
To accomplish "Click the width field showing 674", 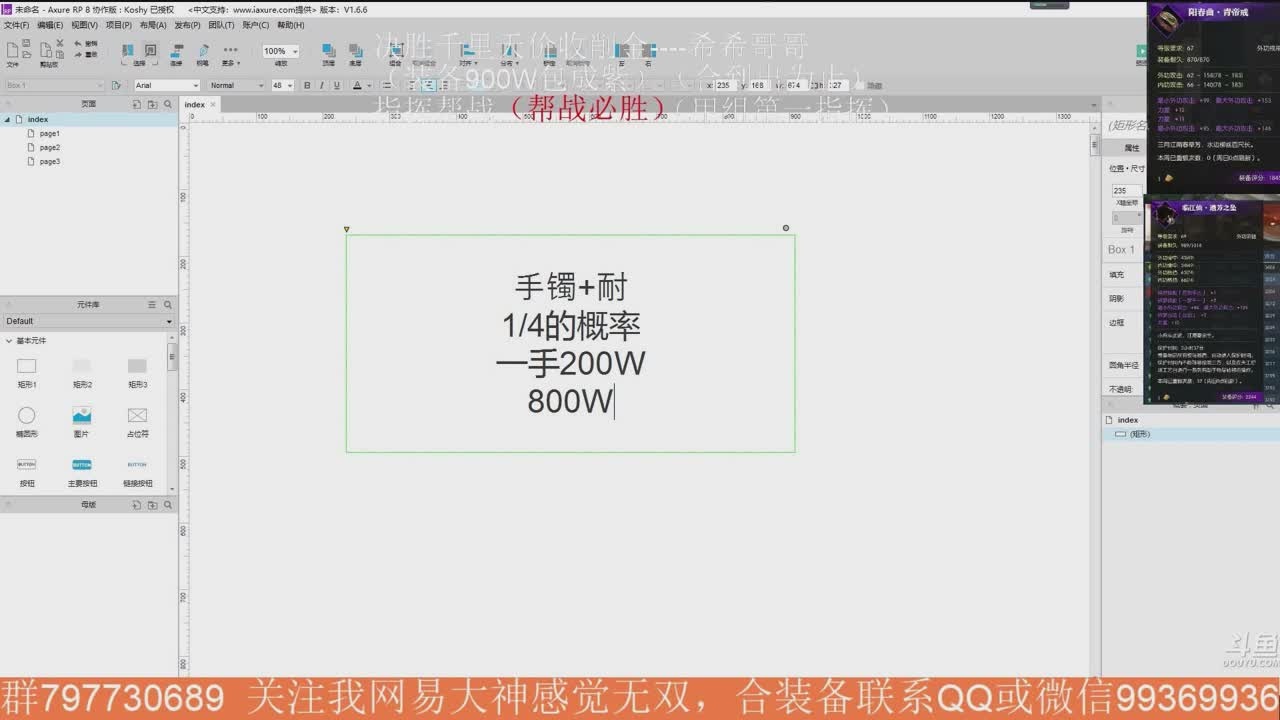I will point(797,85).
